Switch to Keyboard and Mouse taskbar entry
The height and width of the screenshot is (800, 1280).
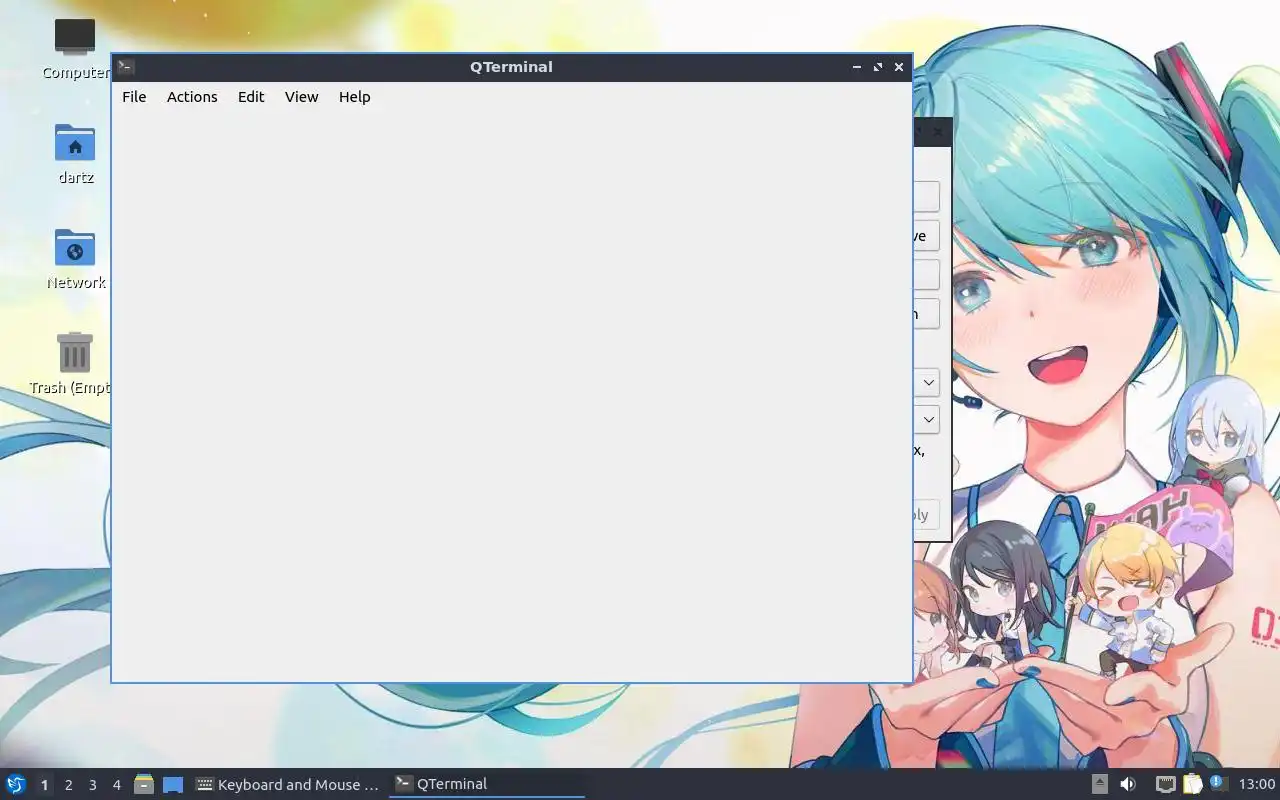click(288, 785)
